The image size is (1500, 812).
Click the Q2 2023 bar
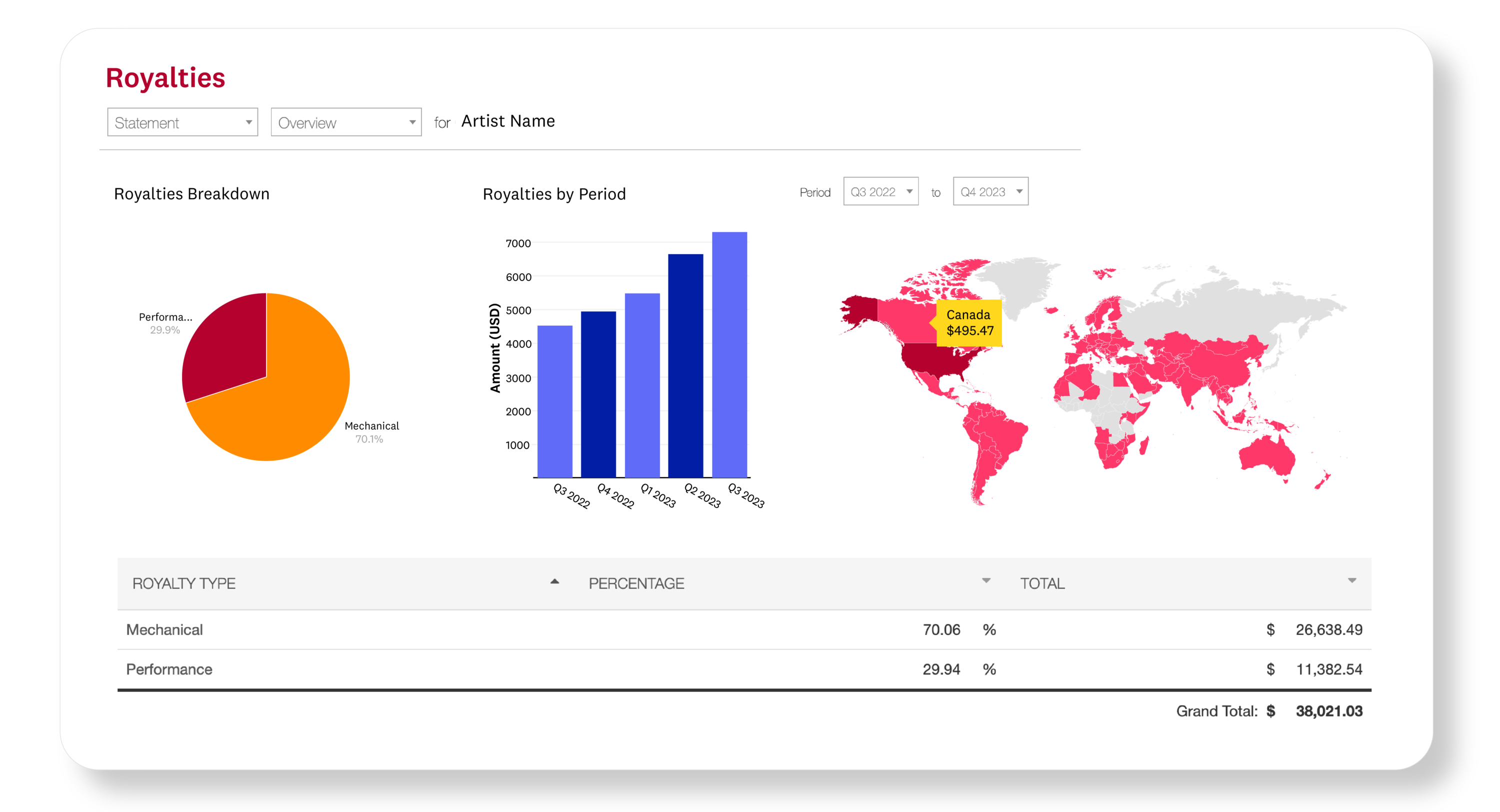[x=685, y=366]
